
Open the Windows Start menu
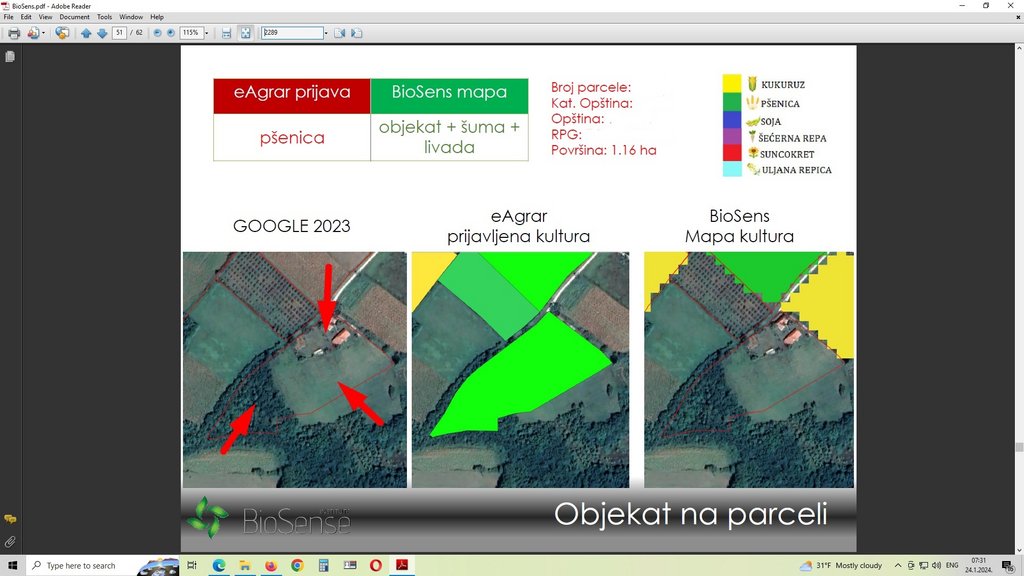click(12, 566)
